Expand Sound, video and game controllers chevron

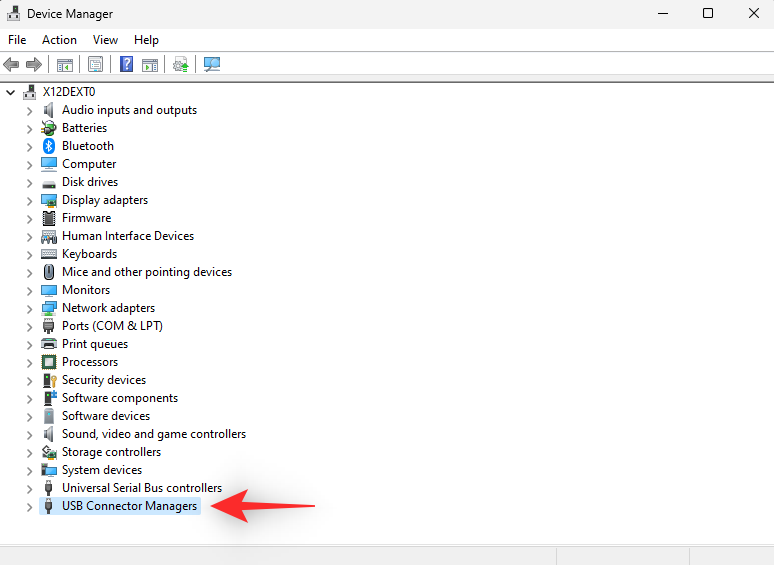[x=29, y=435]
